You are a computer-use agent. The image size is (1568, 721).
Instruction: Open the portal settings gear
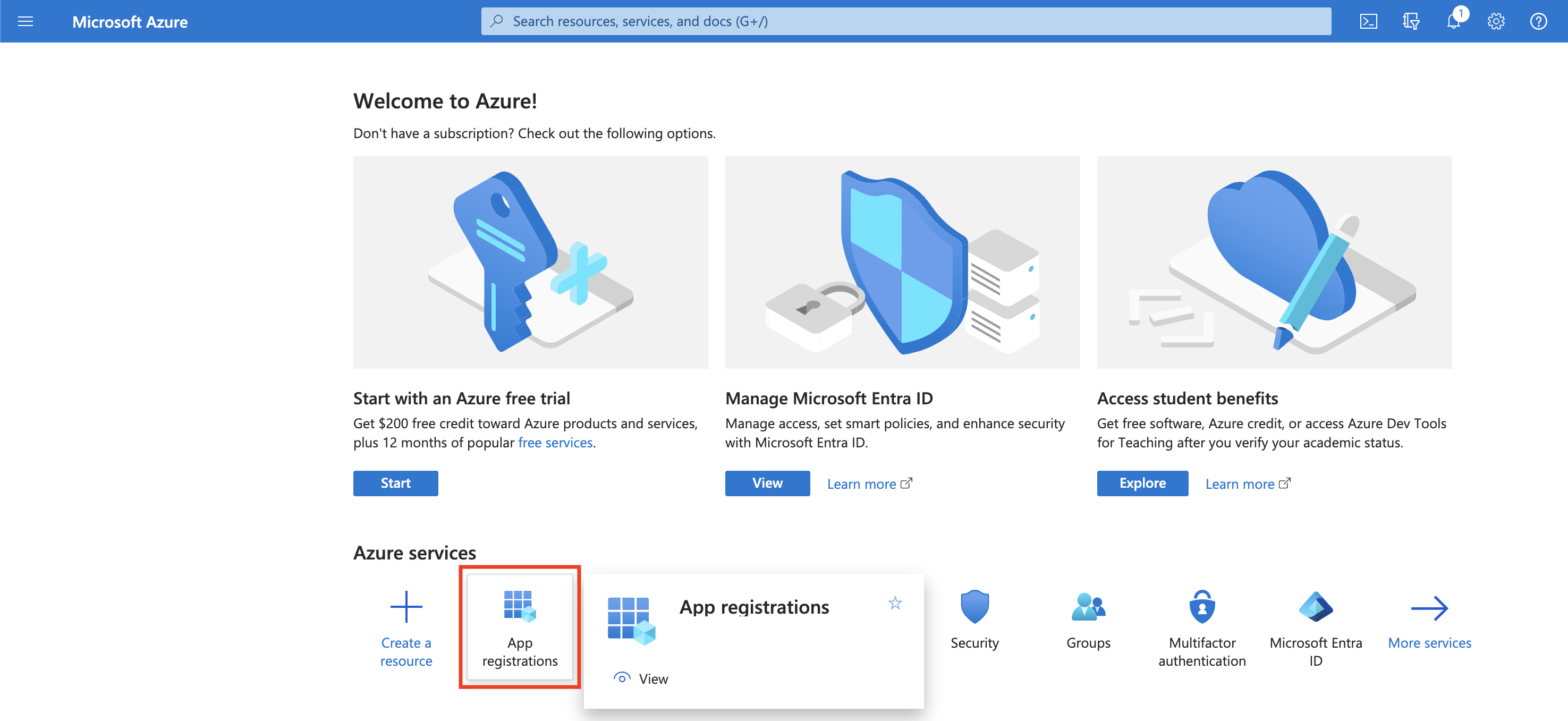(1496, 22)
